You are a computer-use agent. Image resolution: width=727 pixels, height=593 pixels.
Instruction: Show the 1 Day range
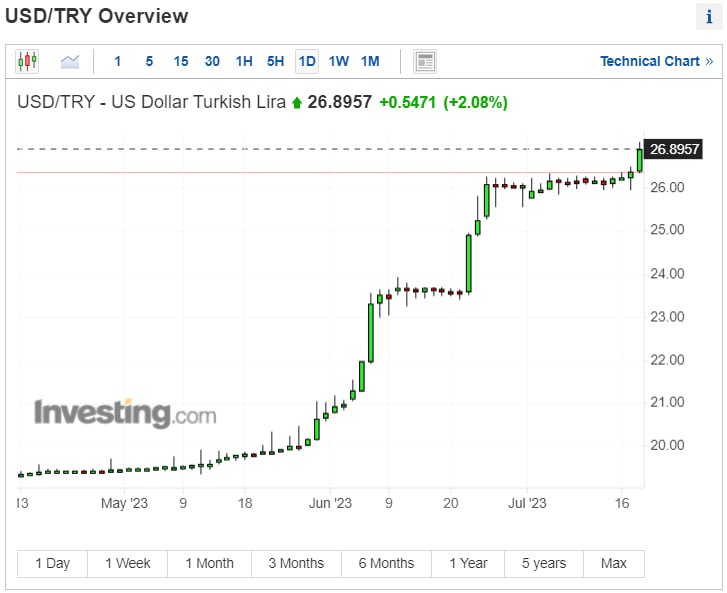coord(53,563)
